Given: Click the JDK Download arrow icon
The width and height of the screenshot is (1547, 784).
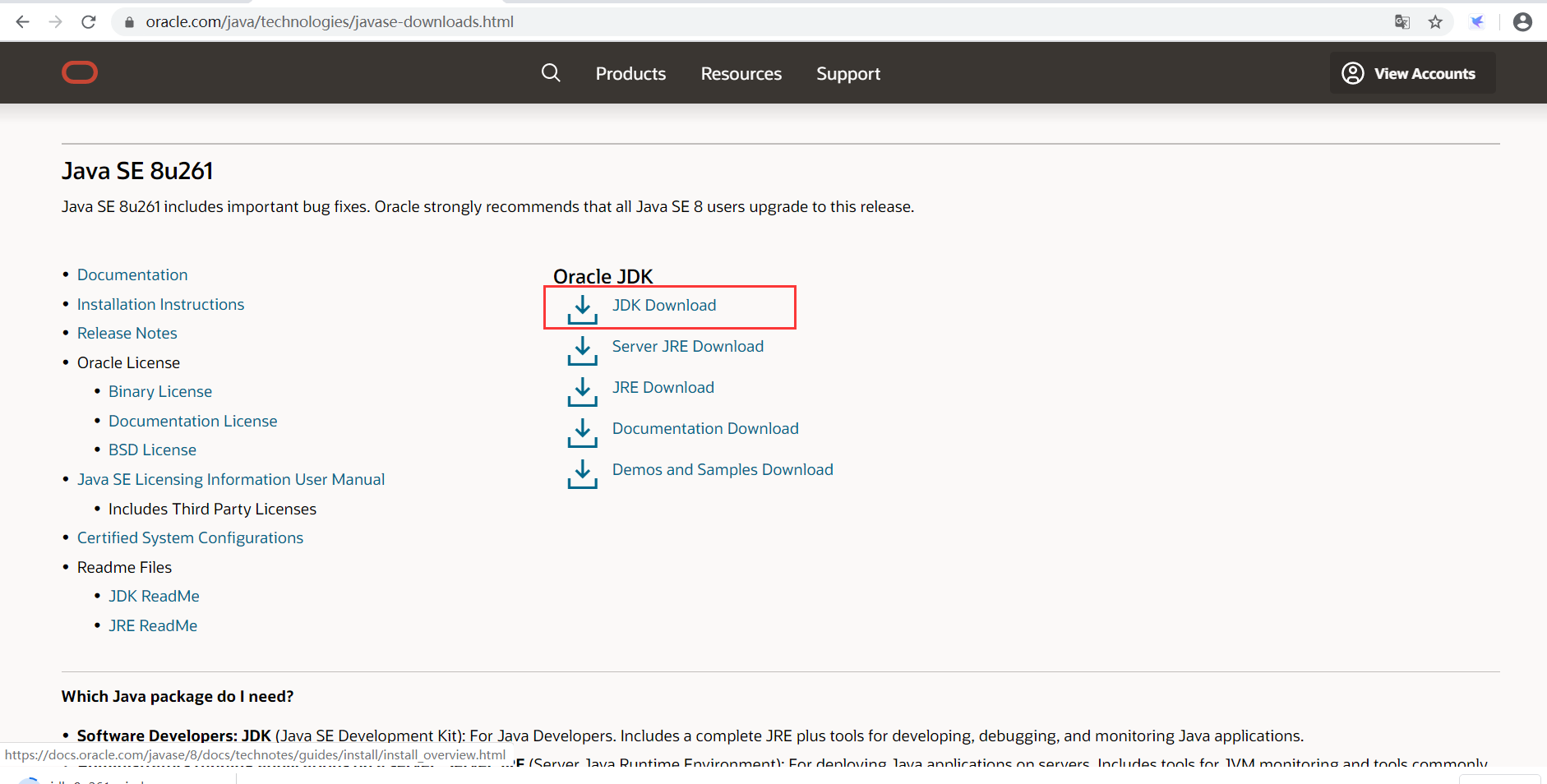Looking at the screenshot, I should 583,310.
